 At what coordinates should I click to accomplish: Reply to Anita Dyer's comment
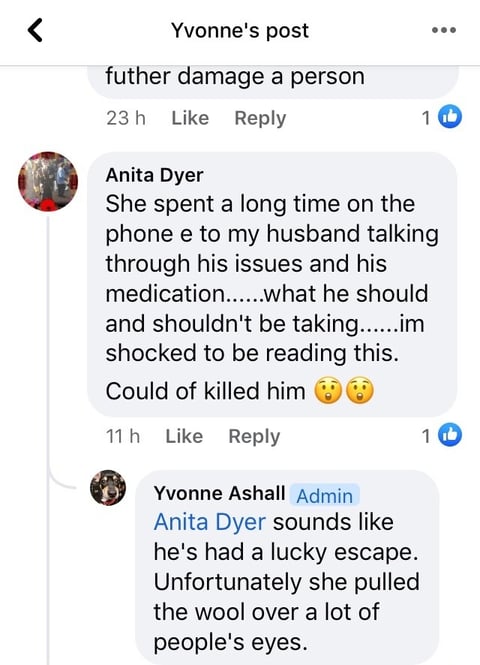click(254, 437)
